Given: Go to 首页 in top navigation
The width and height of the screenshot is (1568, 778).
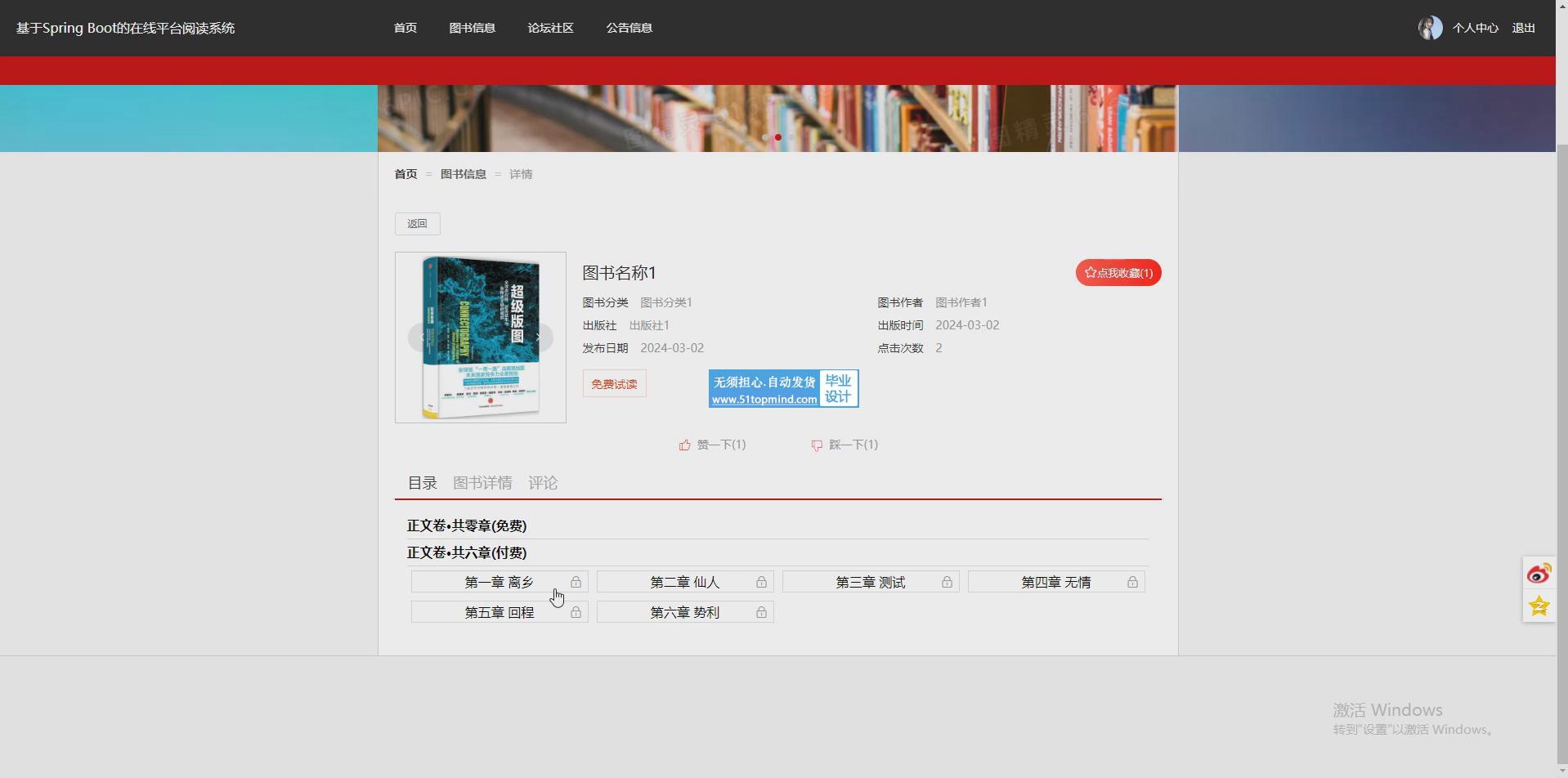Looking at the screenshot, I should pos(405,28).
